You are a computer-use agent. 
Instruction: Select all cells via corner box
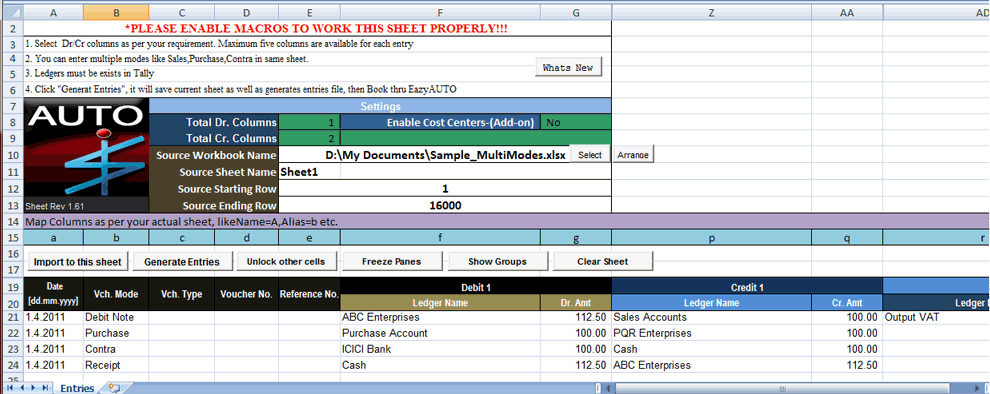click(x=11, y=12)
